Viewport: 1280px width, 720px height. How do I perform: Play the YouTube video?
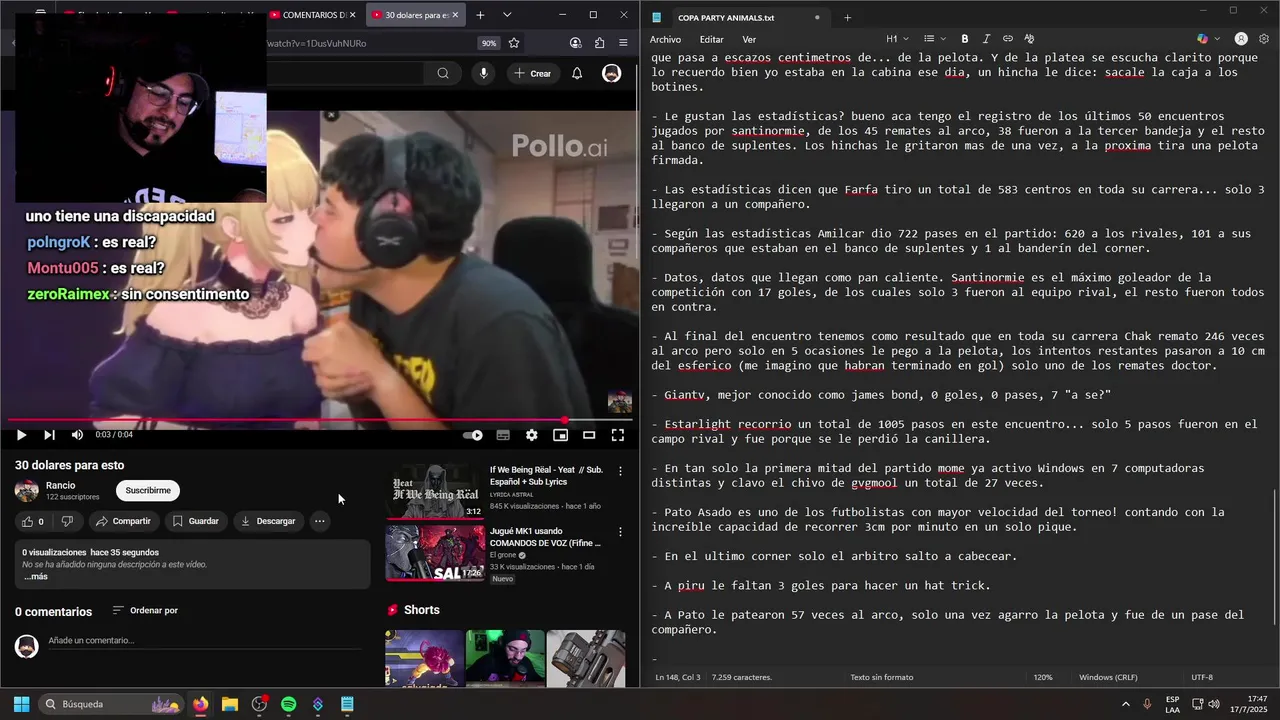21,435
